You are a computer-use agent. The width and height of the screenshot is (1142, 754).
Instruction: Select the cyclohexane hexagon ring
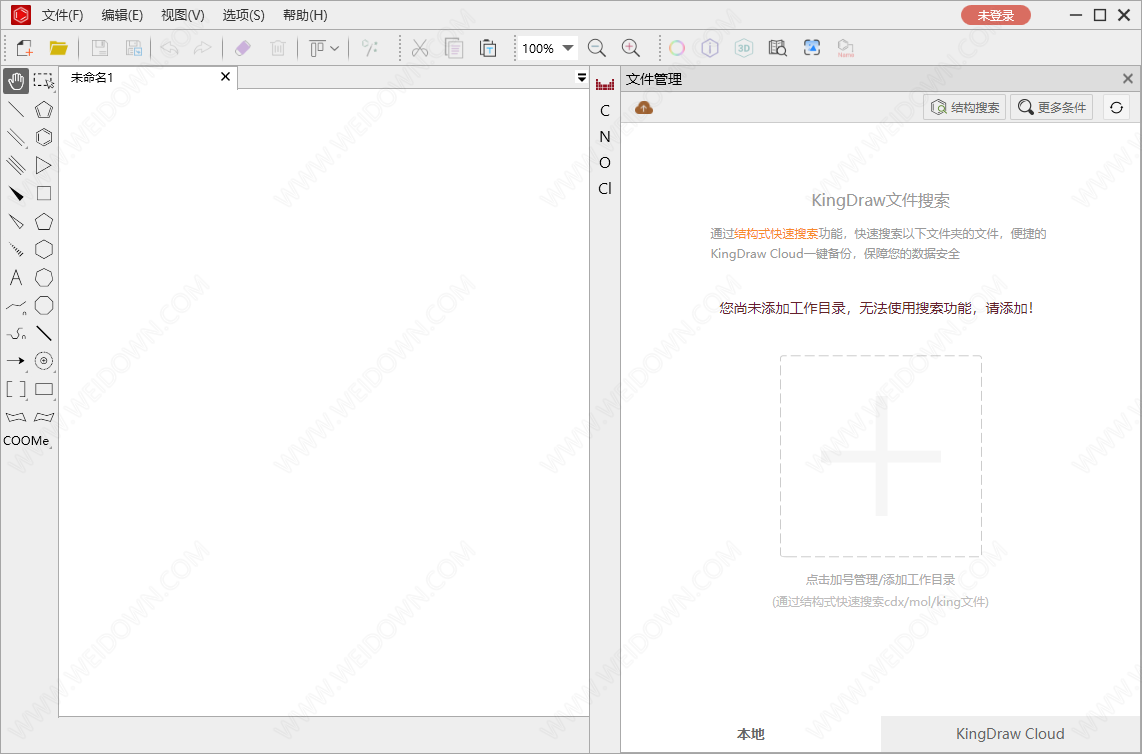(44, 249)
